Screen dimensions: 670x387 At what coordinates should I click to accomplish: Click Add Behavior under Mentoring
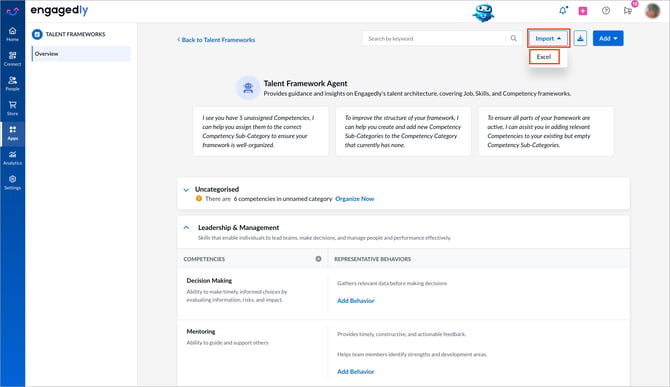point(356,372)
